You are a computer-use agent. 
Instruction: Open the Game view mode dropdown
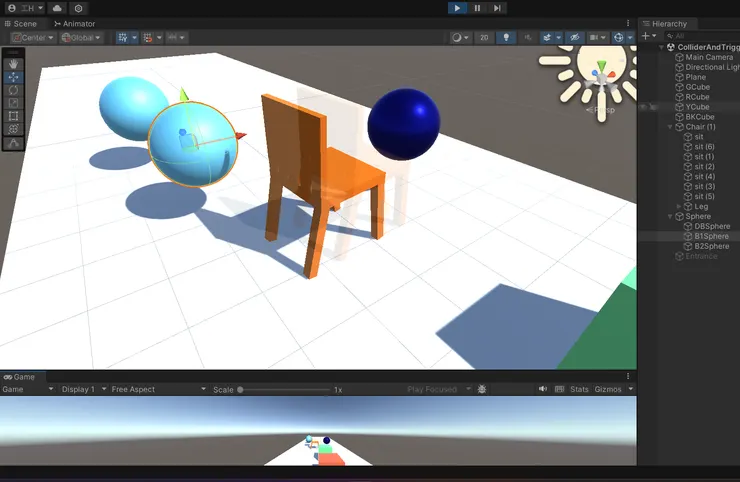pyautogui.click(x=27, y=389)
